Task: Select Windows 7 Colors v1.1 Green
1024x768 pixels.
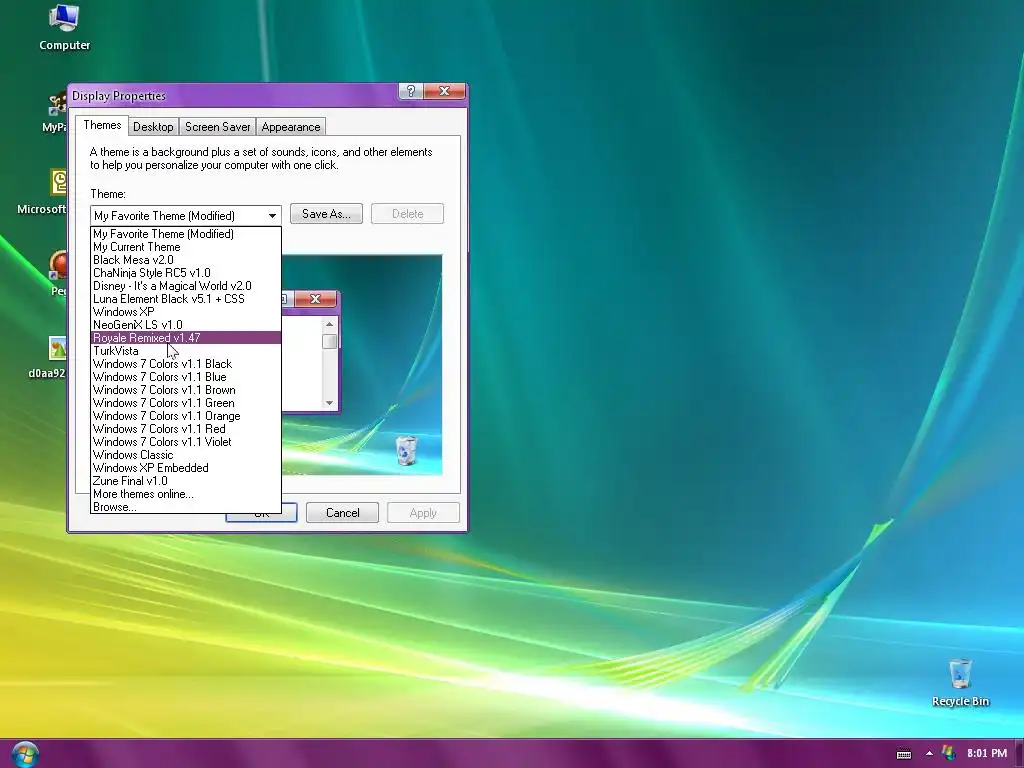Action: (x=185, y=403)
